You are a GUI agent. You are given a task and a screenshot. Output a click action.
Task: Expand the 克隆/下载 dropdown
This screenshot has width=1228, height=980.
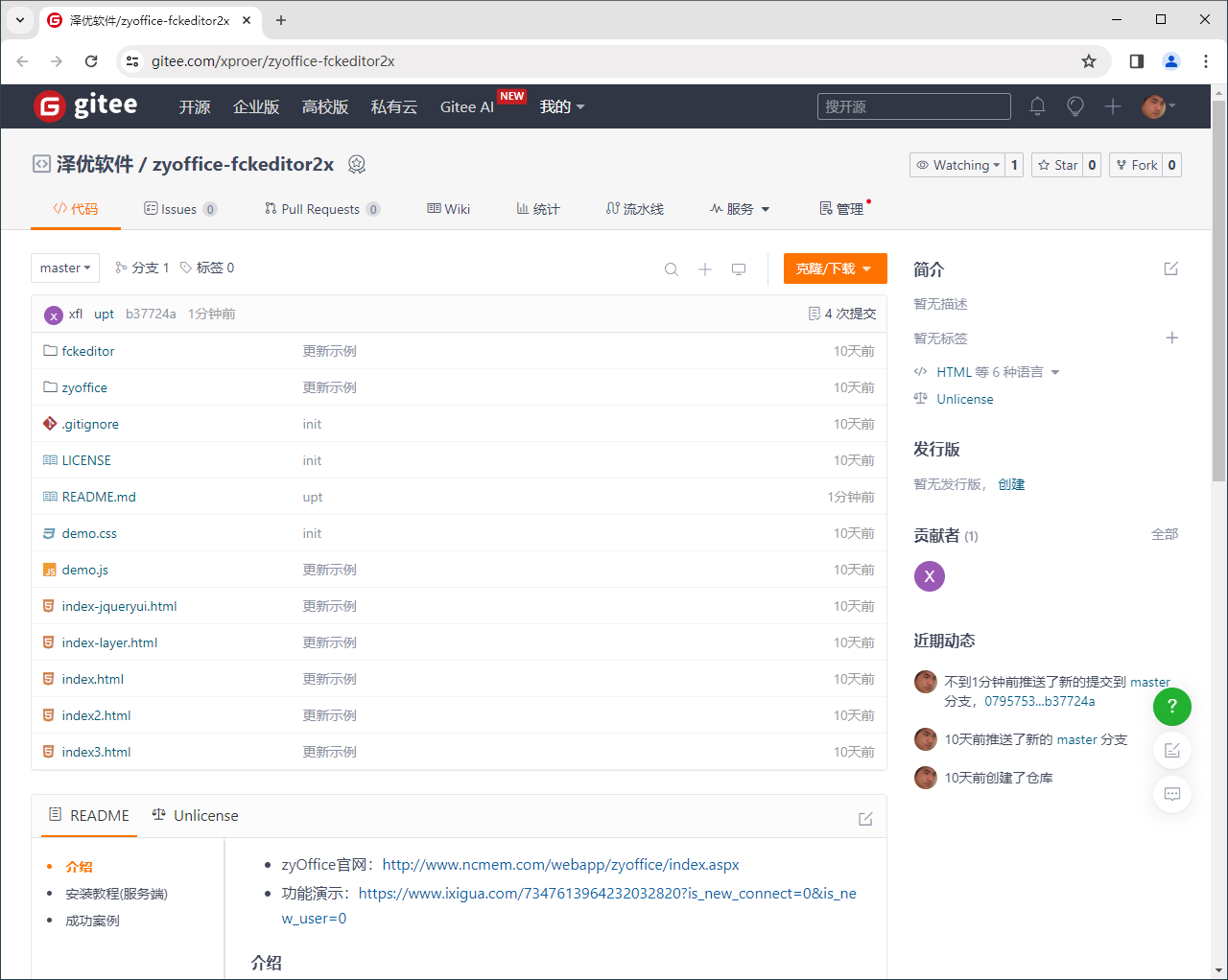click(x=835, y=268)
